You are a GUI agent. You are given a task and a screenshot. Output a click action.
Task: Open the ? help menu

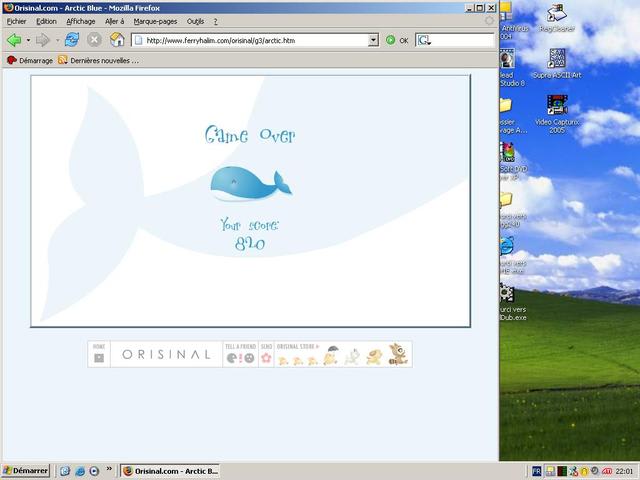pos(216,21)
